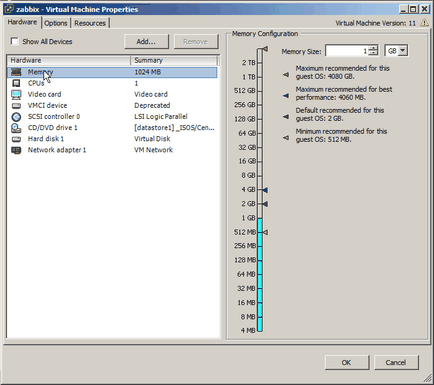Toggle the Show All Devices checkbox

(x=14, y=41)
